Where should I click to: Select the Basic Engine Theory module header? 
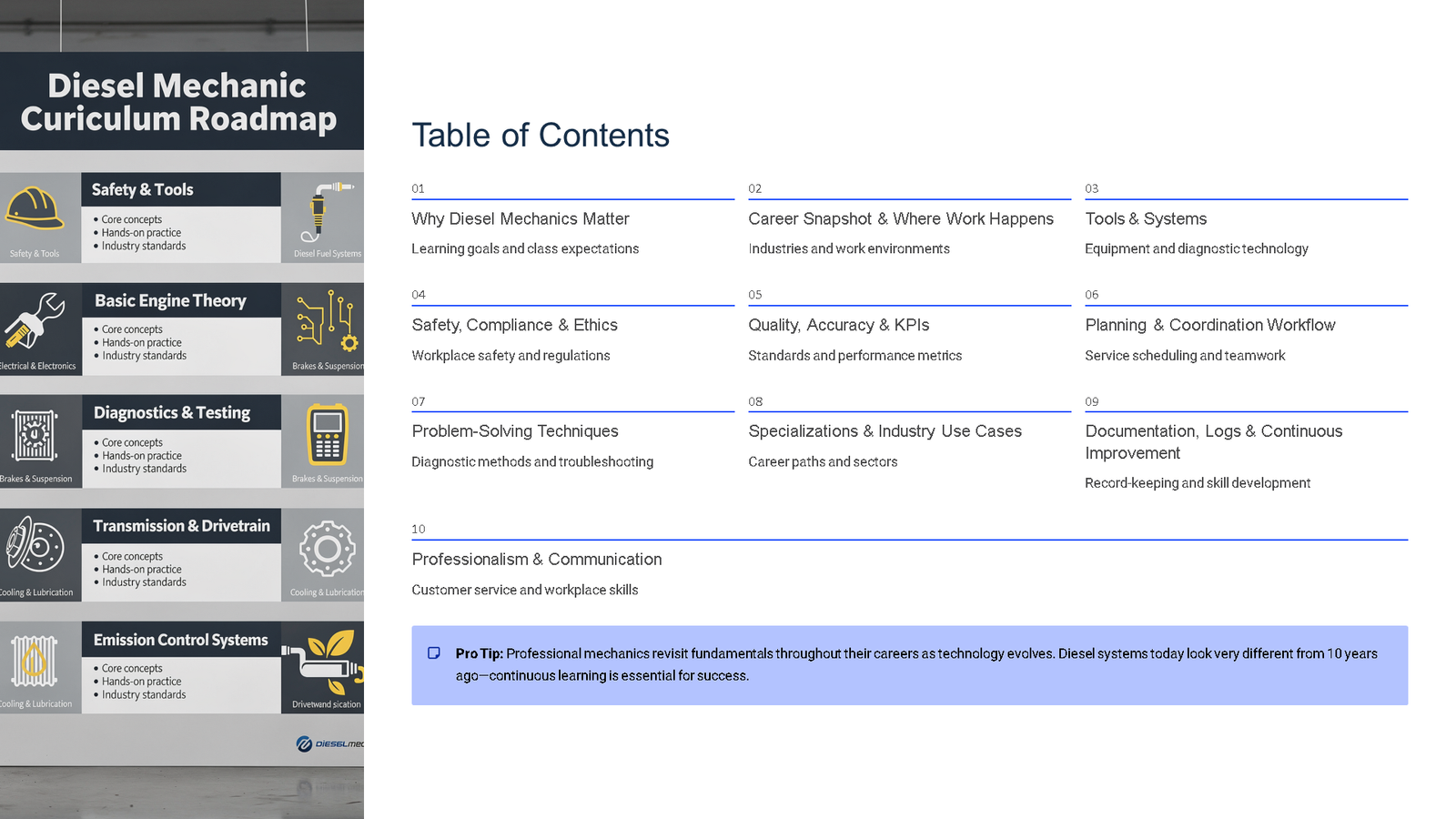[169, 300]
